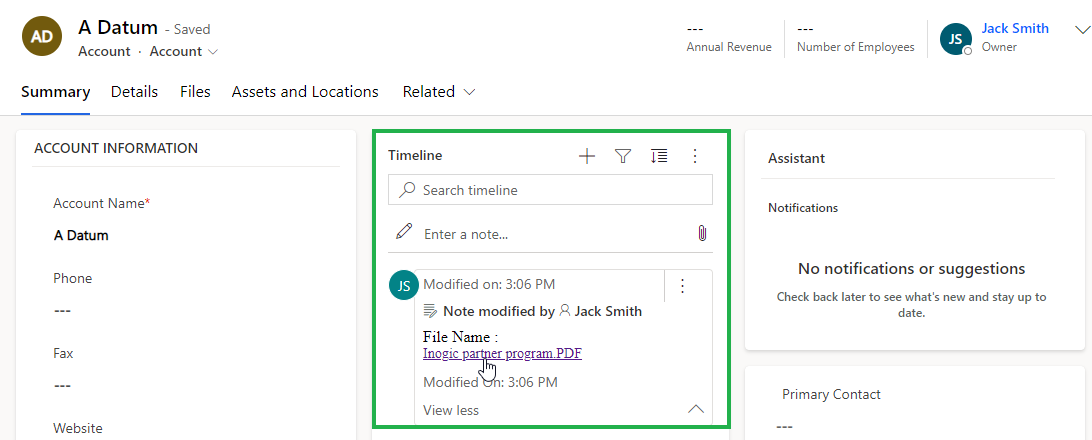Open timeline more commands vertical ellipsis

[694, 156]
